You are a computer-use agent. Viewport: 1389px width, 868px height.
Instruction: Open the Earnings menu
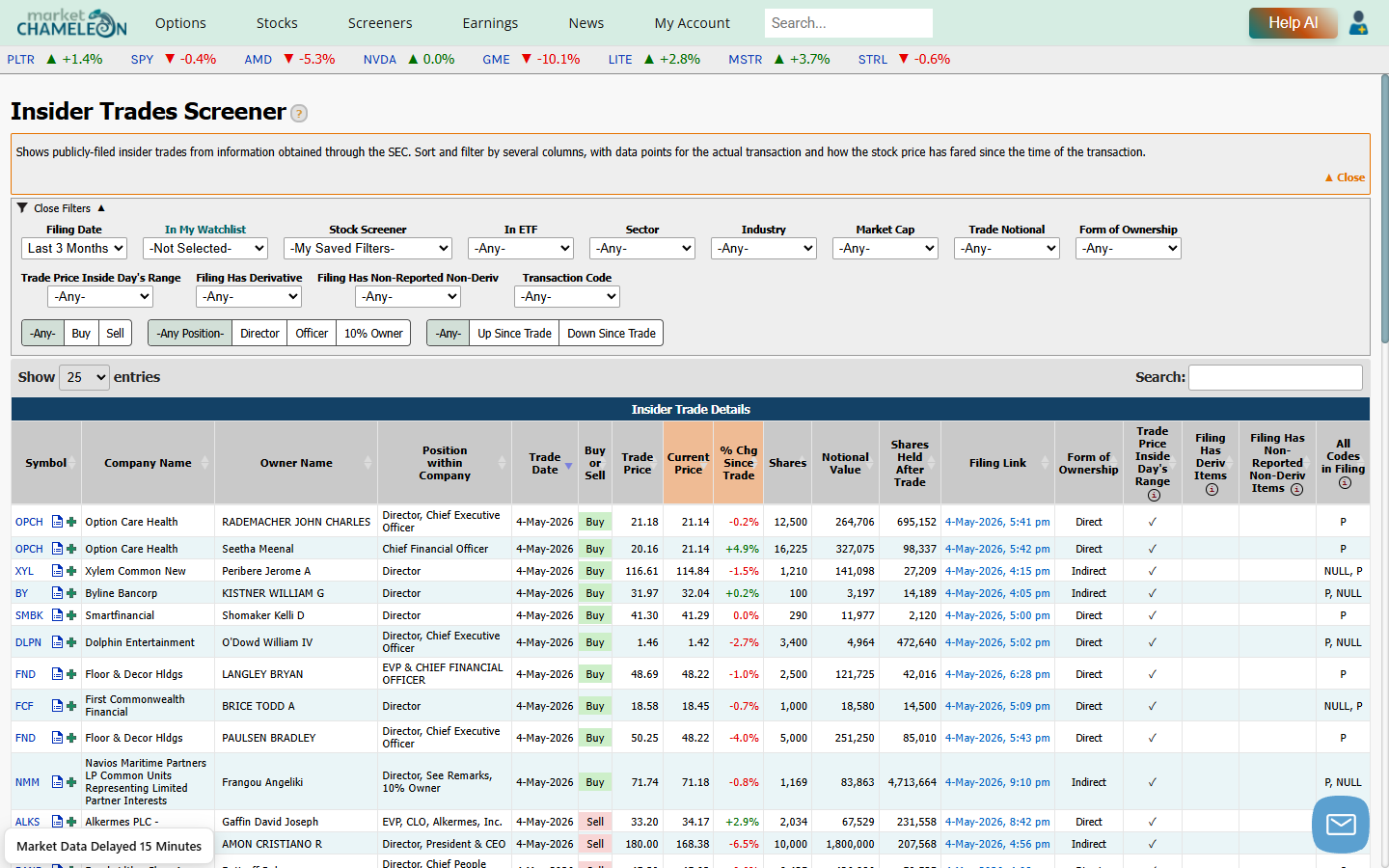click(490, 23)
